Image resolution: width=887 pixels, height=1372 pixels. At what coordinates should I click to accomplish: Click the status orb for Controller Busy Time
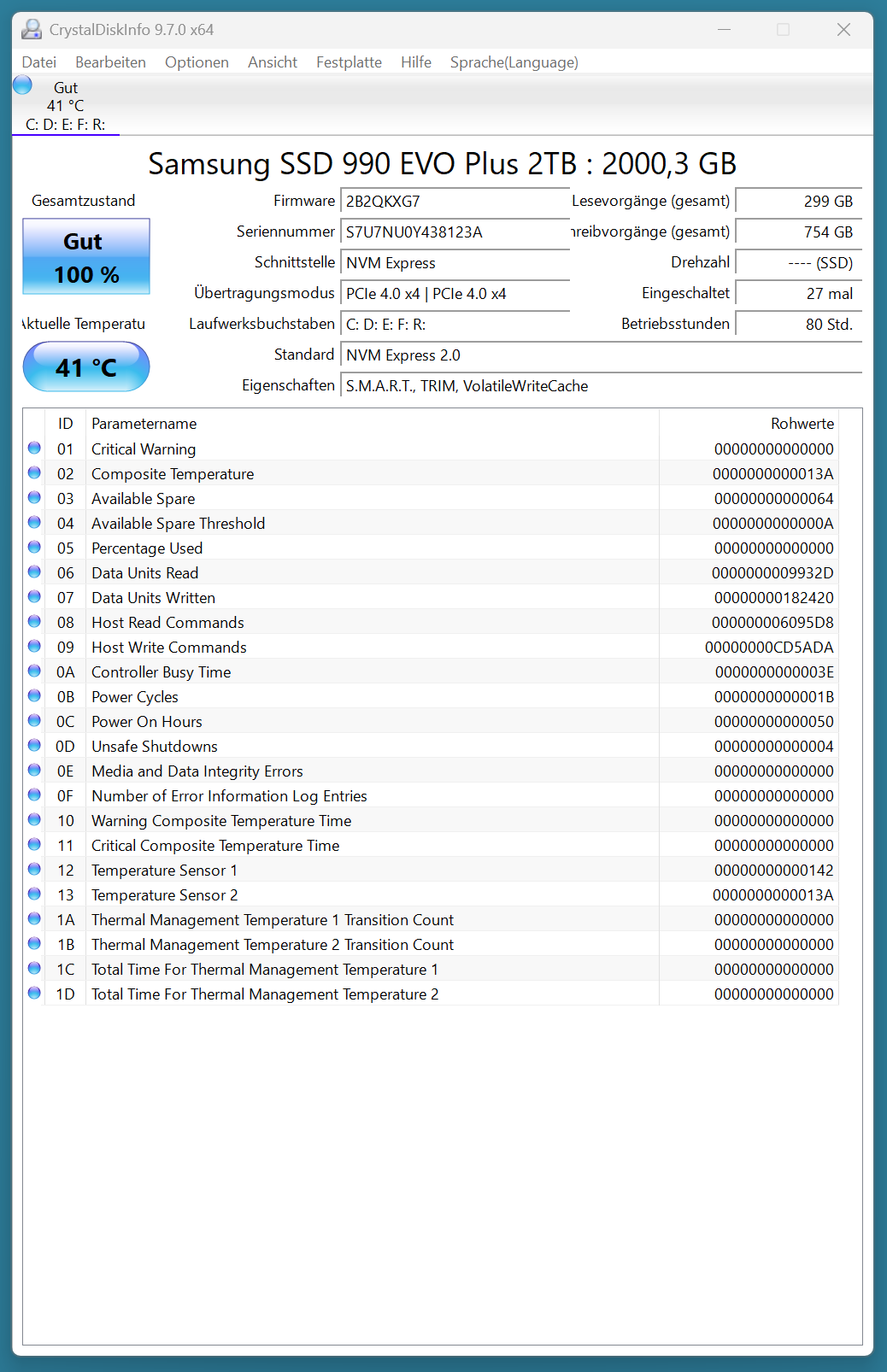(x=34, y=671)
